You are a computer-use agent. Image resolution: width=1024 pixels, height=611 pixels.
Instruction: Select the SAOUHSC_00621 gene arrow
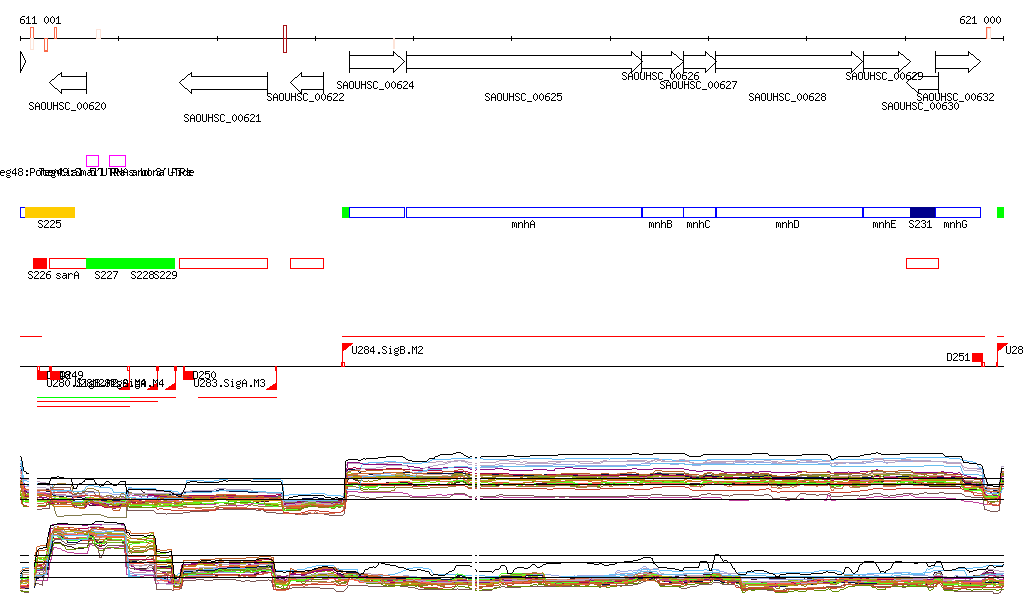tap(223, 83)
